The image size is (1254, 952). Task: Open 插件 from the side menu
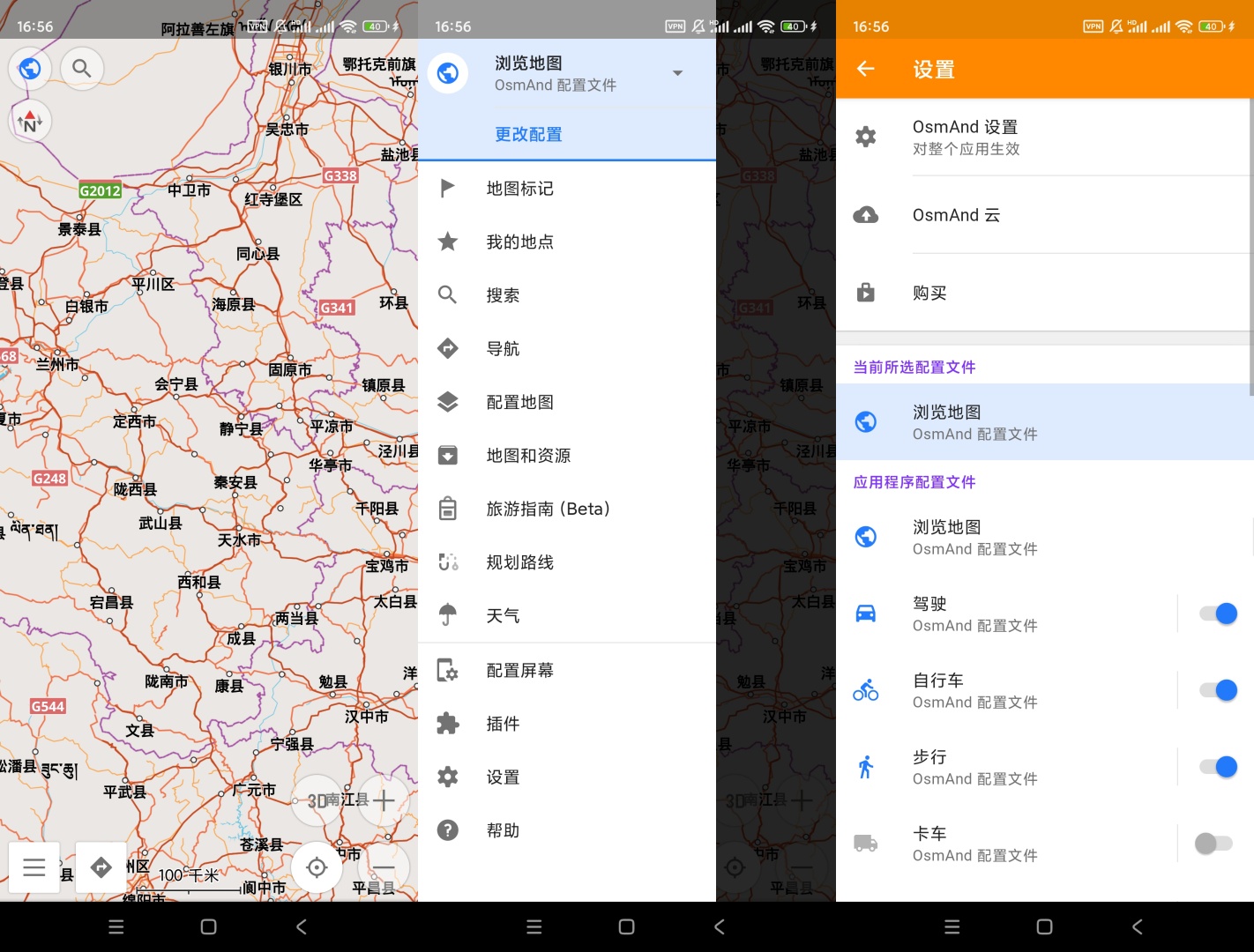pos(503,724)
